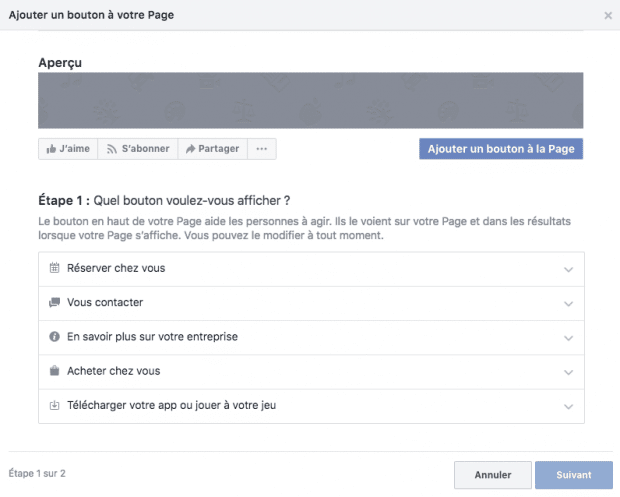Click the Annuler button
This screenshot has height=497, width=620.
[493, 475]
